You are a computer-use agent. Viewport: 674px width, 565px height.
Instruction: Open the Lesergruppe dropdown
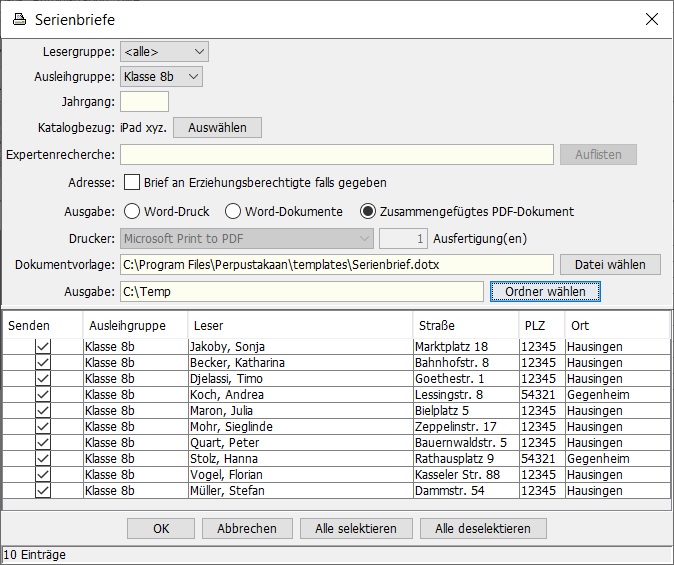click(164, 51)
